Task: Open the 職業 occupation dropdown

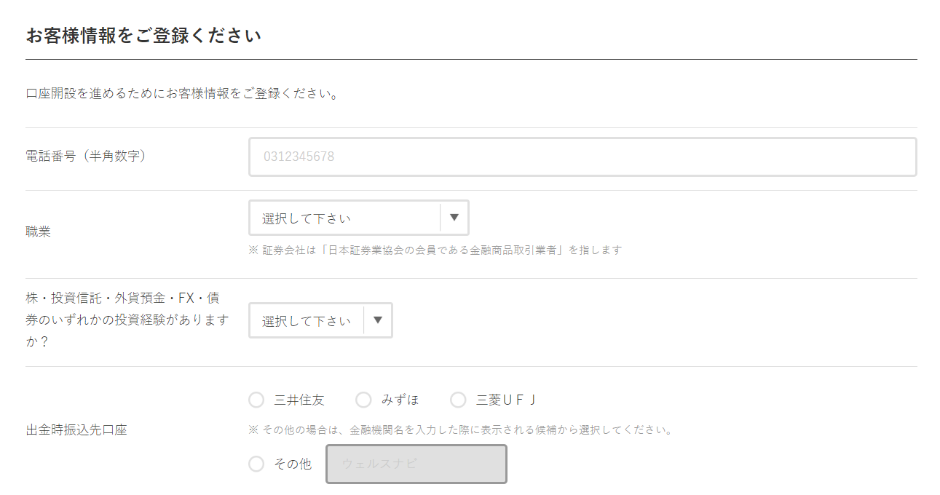Action: click(x=358, y=218)
